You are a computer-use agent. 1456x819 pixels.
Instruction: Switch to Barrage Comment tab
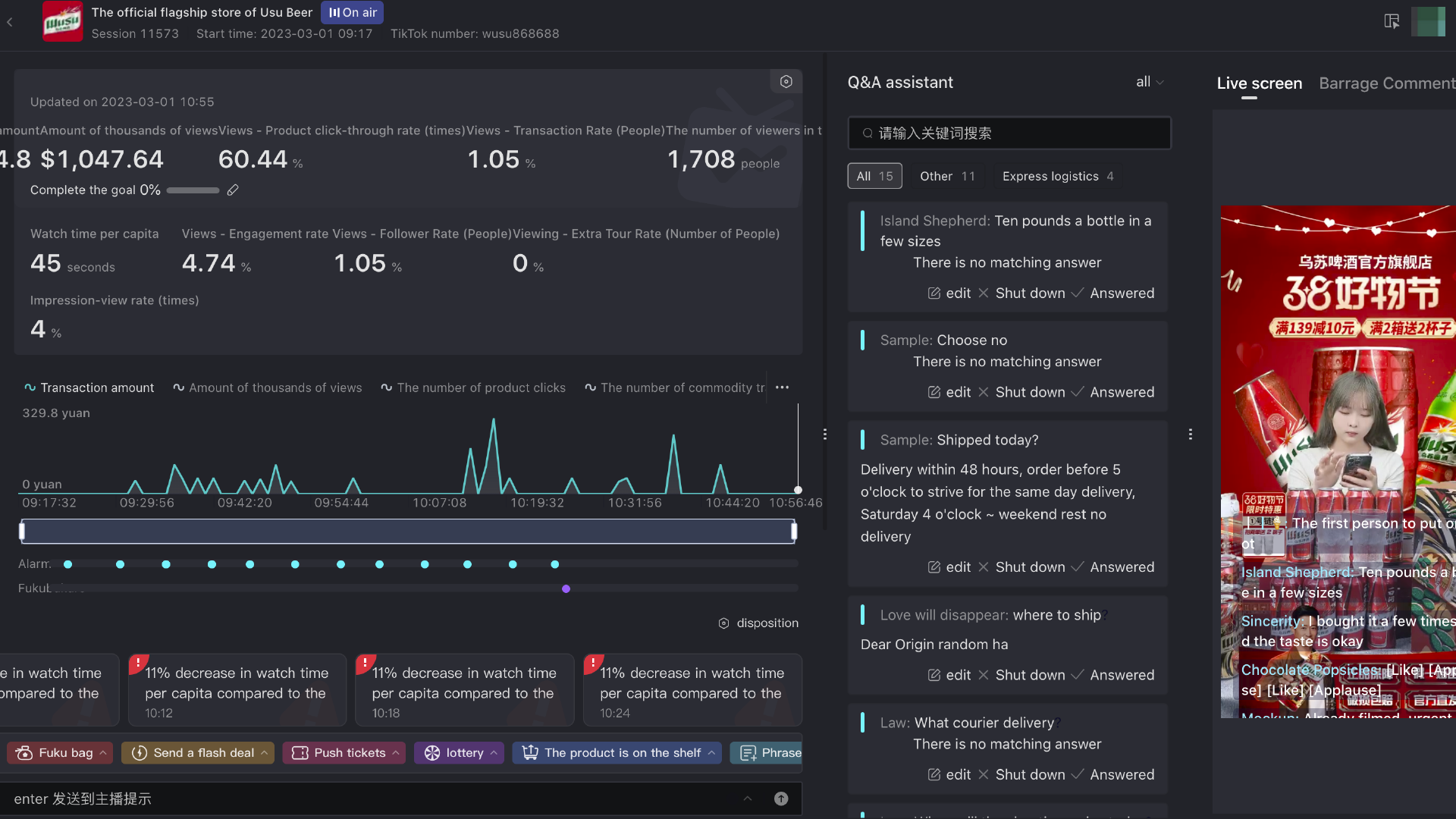coord(1386,83)
